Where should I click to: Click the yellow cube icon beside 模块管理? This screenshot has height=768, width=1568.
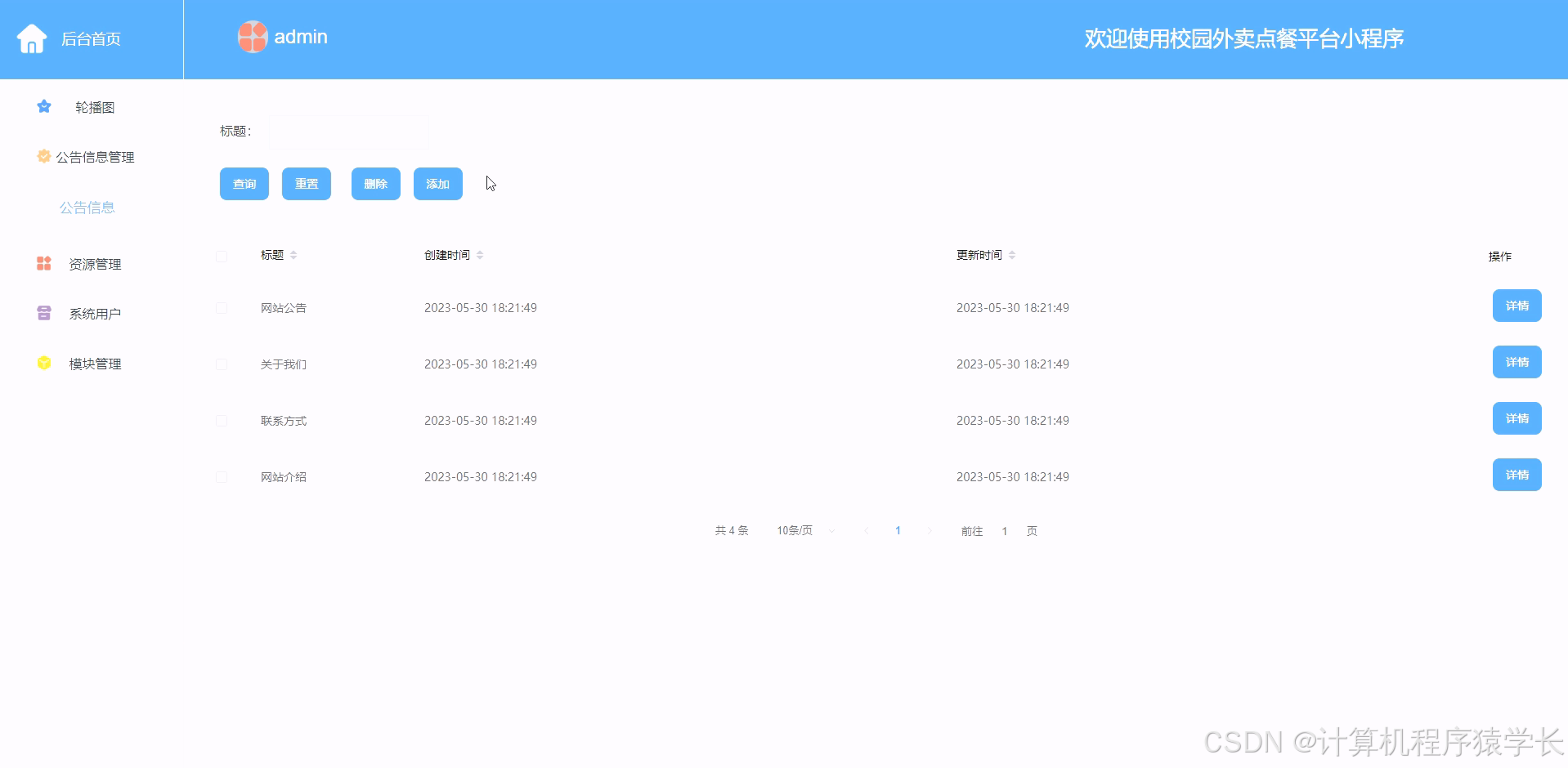(44, 363)
